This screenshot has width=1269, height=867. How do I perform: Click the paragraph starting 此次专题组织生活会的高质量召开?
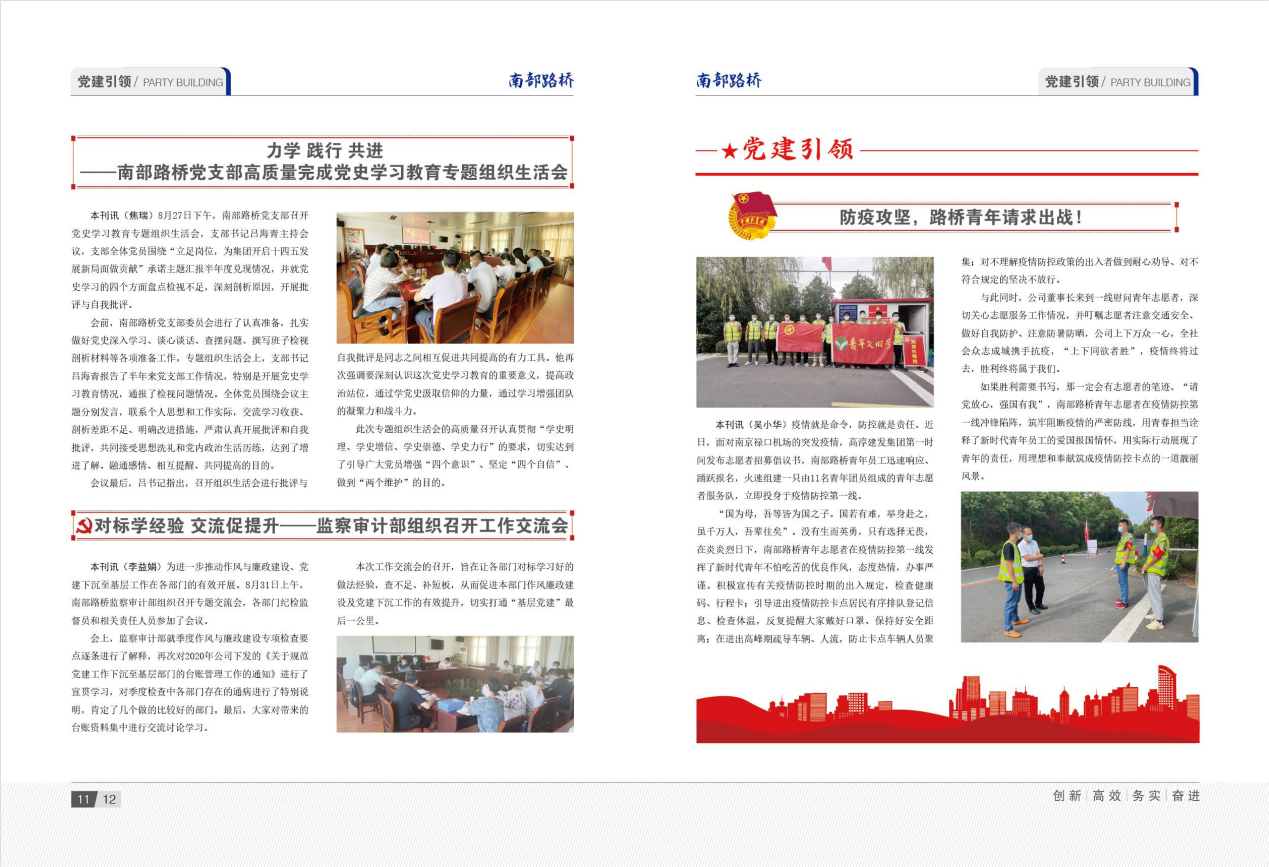tap(455, 455)
